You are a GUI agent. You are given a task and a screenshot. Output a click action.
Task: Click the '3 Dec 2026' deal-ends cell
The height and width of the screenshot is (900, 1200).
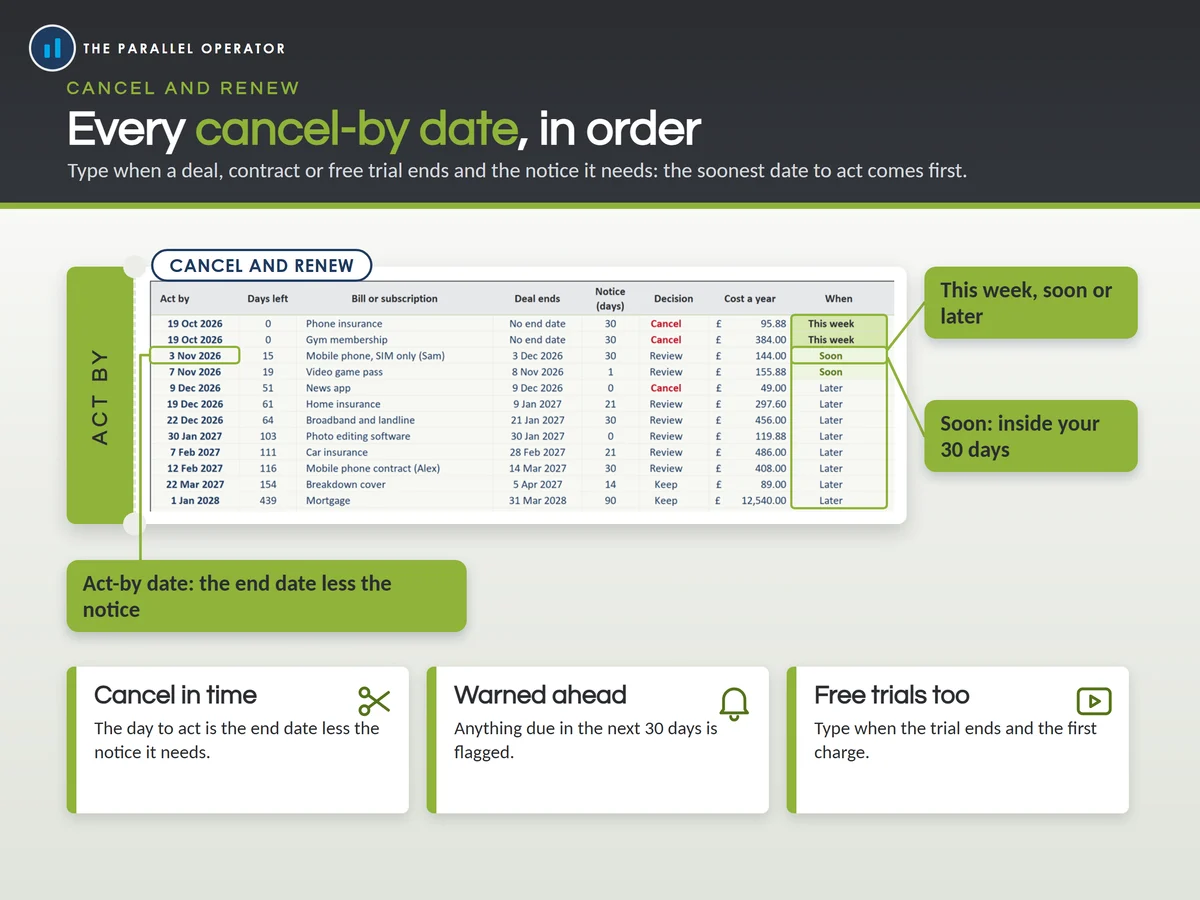537,356
